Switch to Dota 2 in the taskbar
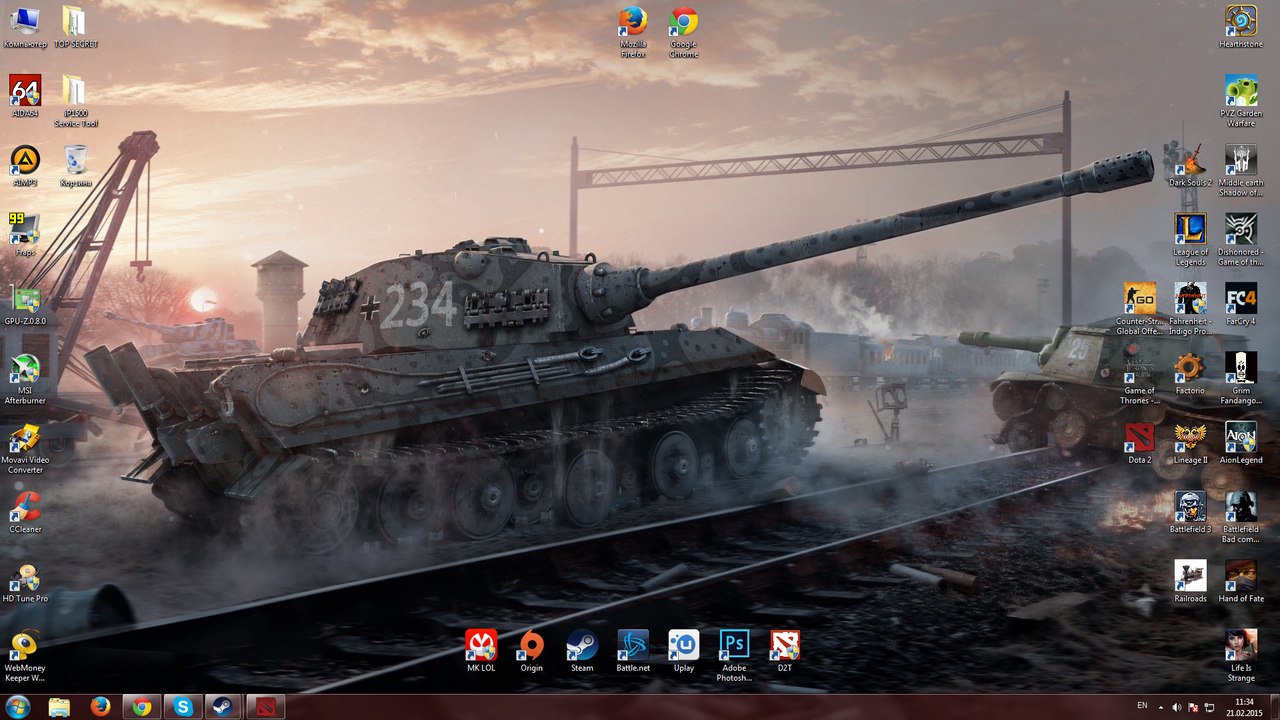The image size is (1280, 720). [x=264, y=707]
